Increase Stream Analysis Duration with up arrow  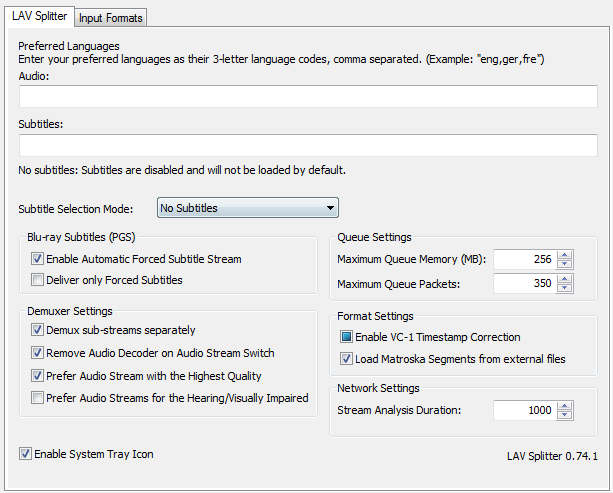pyautogui.click(x=565, y=405)
